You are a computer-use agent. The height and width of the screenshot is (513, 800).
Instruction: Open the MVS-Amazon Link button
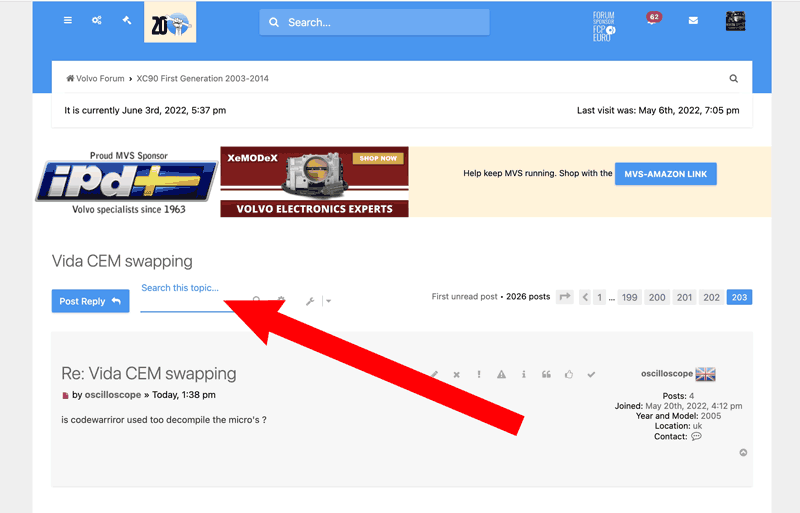[665, 174]
